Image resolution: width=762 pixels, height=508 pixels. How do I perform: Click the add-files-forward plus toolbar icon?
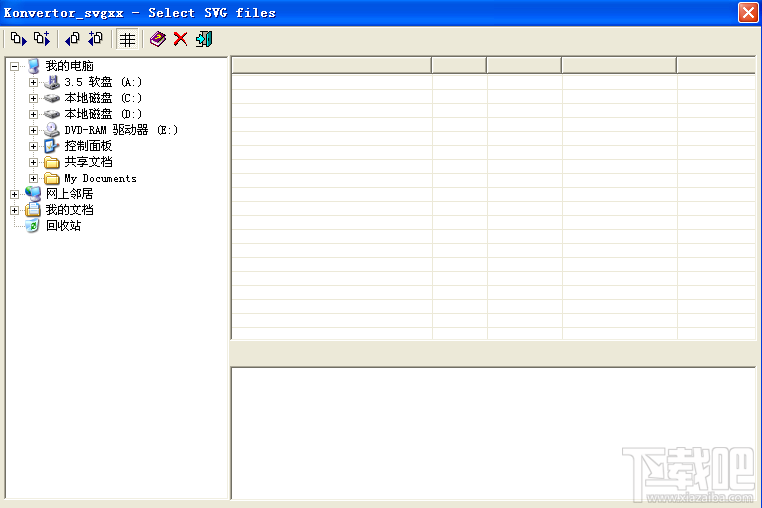pos(42,39)
